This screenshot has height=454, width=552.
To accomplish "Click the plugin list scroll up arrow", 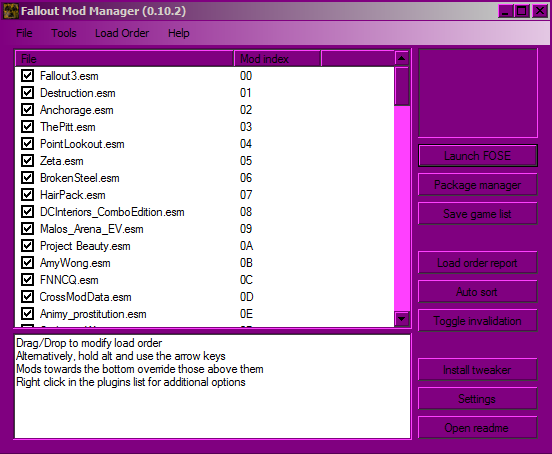I will [402, 58].
